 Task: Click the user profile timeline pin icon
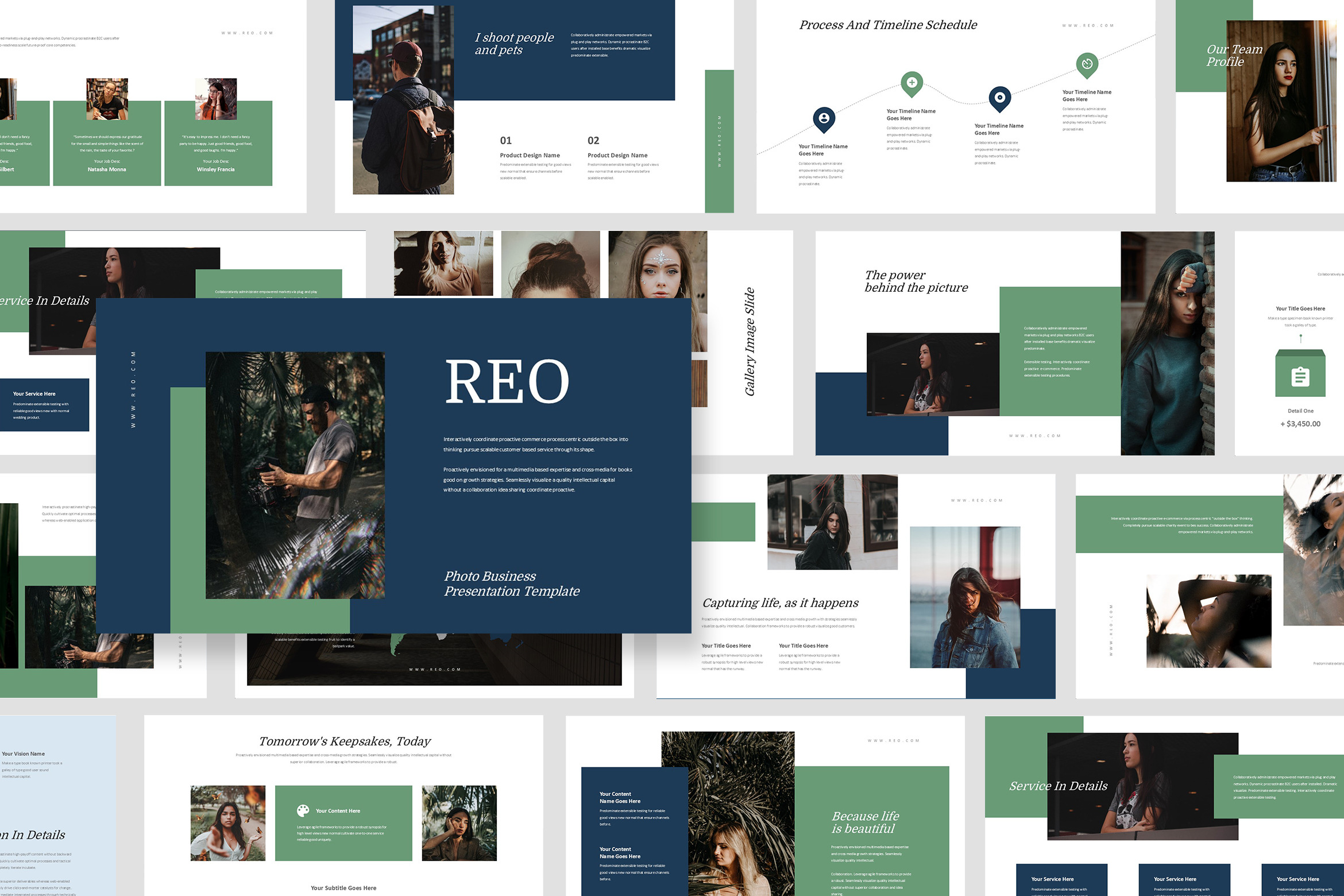coord(824,118)
